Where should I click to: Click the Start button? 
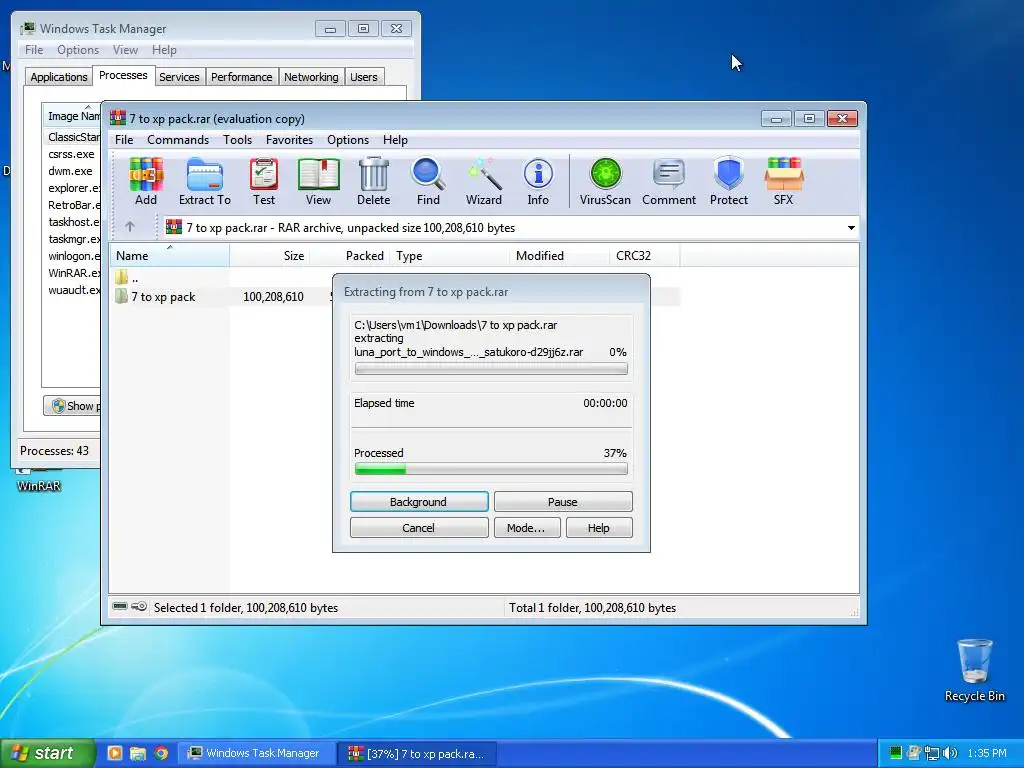click(47, 753)
